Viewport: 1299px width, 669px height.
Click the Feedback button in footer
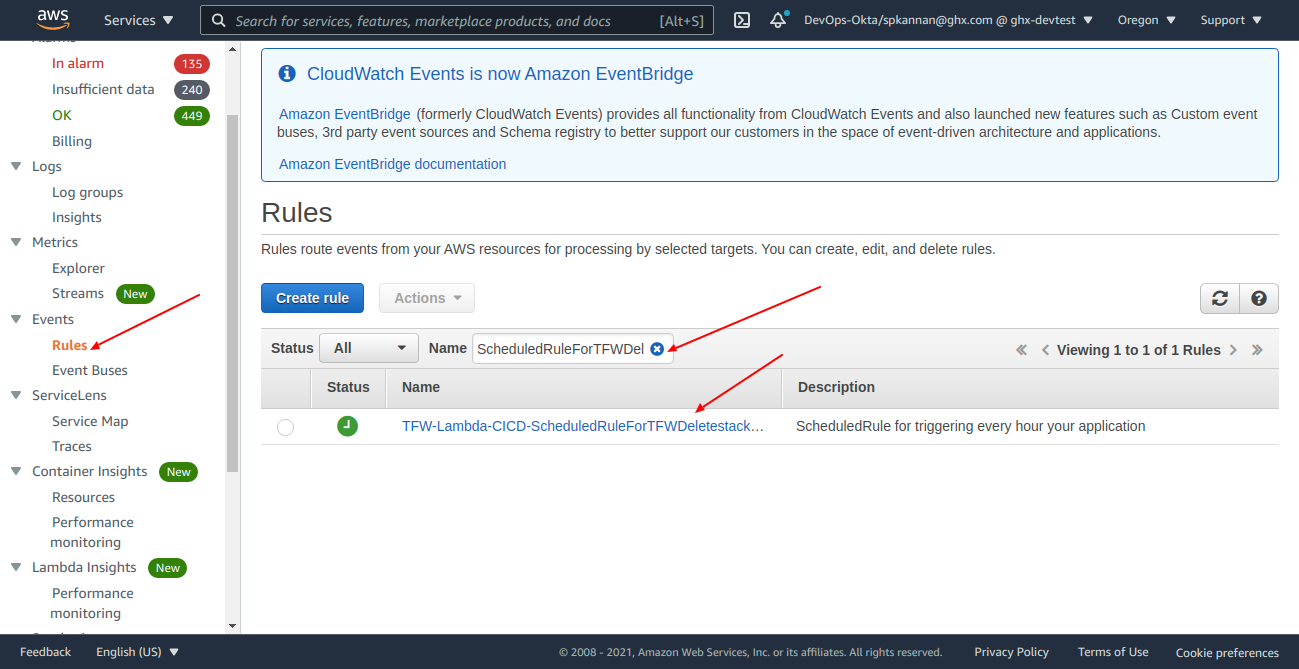pos(46,652)
